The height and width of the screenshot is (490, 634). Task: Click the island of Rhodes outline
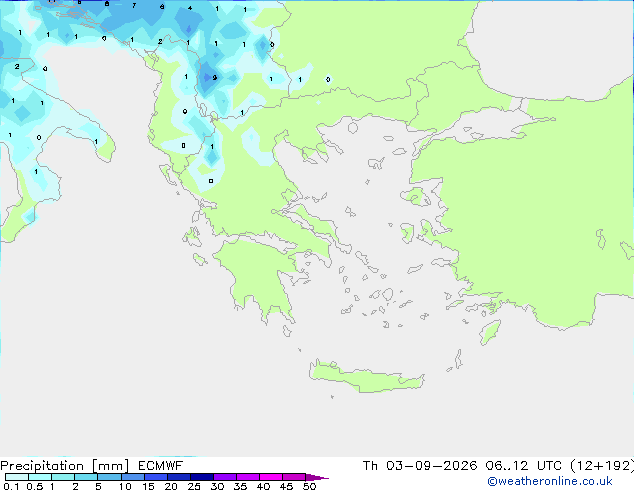point(490,332)
